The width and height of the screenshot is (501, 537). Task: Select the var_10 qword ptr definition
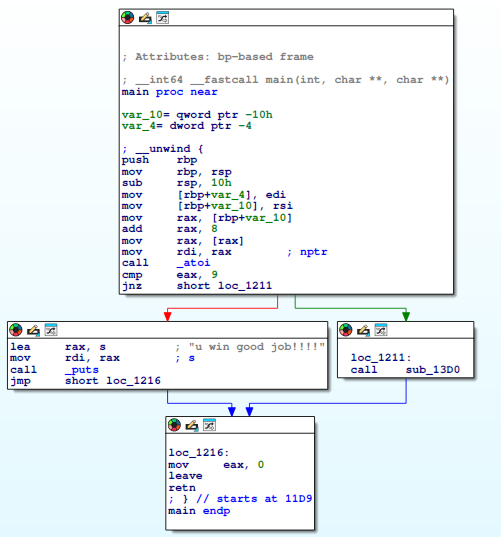point(197,115)
